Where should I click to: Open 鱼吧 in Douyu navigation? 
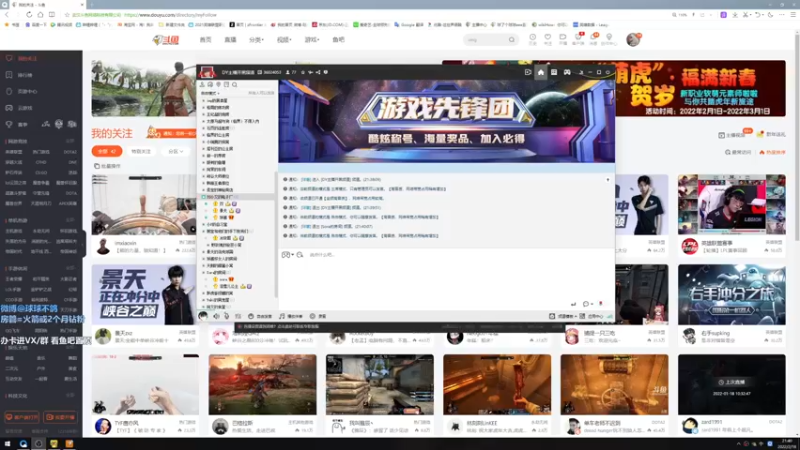point(338,40)
